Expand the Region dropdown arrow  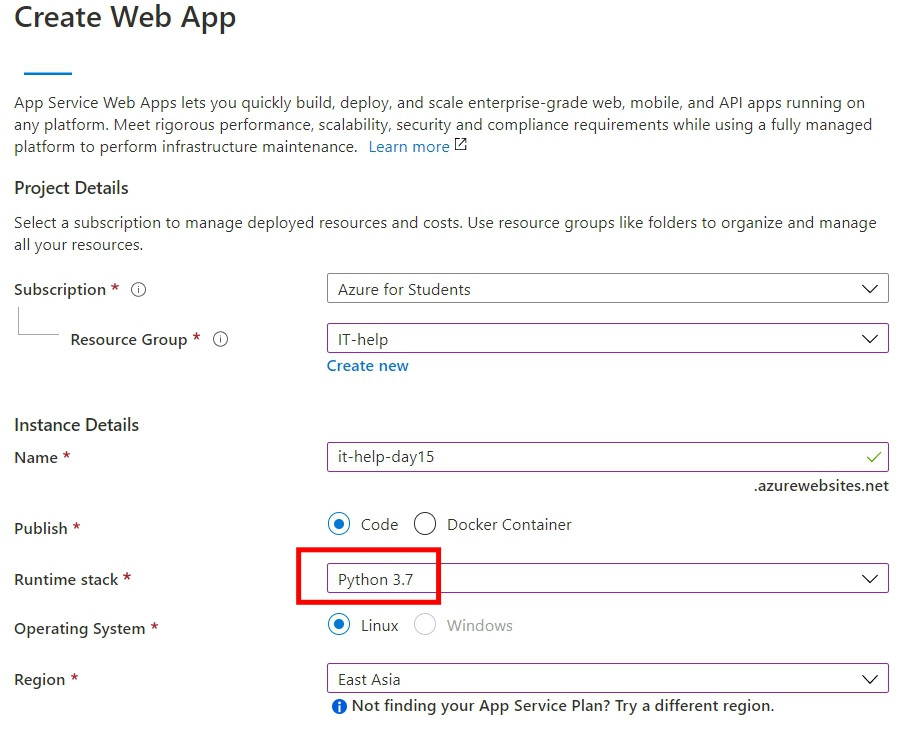[870, 679]
